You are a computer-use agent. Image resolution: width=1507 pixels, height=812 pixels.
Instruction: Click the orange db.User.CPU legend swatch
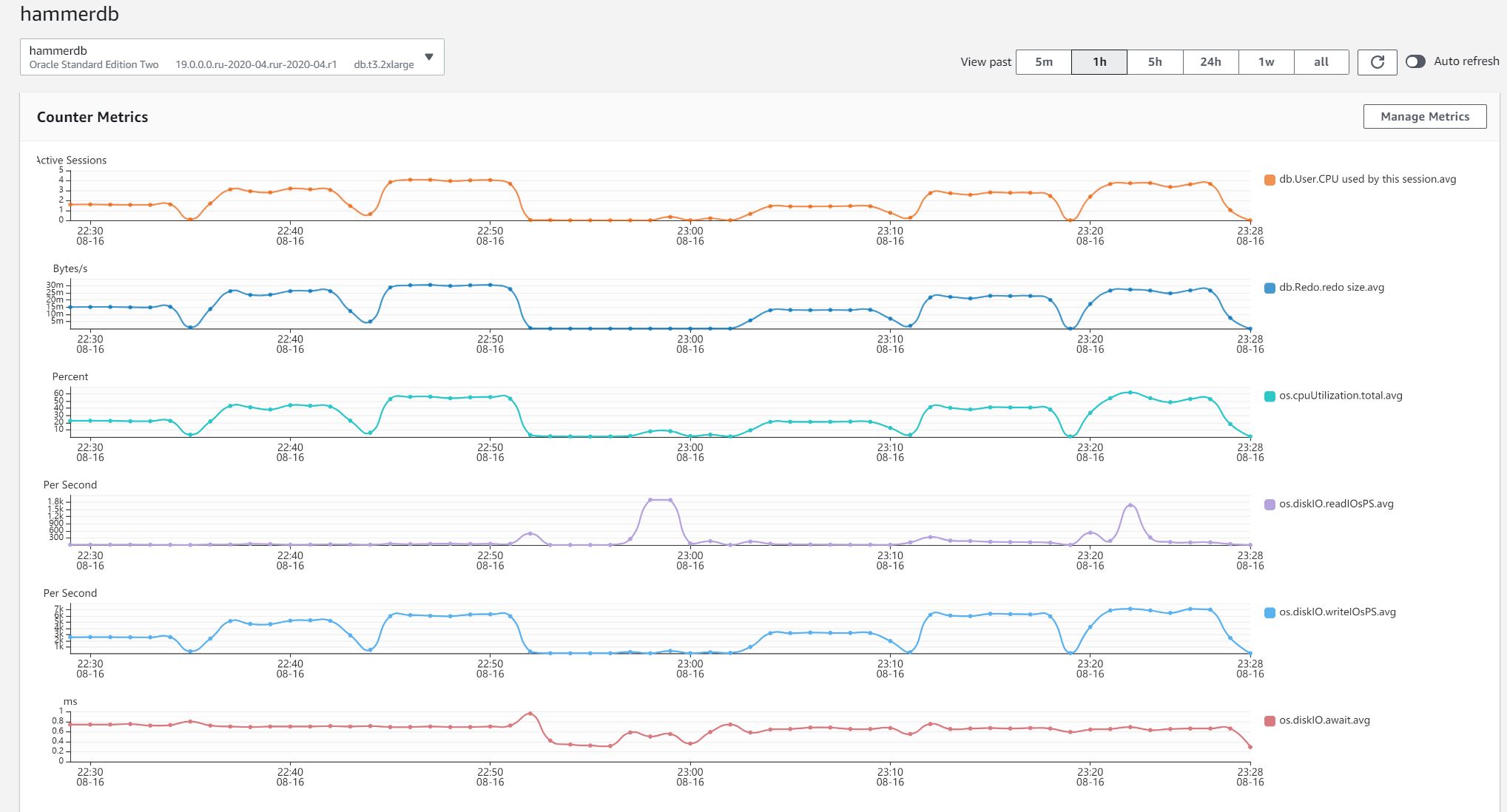pyautogui.click(x=1270, y=180)
